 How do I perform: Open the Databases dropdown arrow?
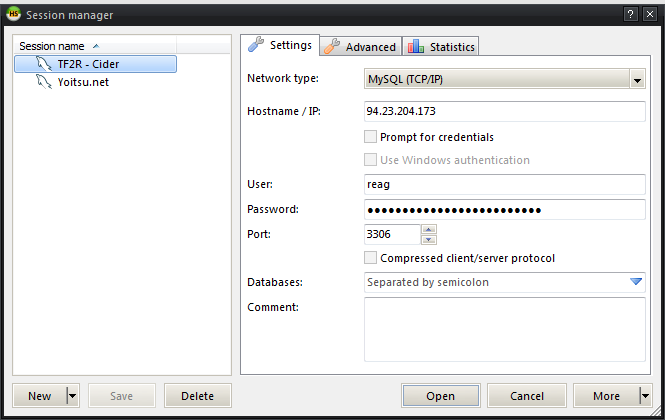click(636, 282)
